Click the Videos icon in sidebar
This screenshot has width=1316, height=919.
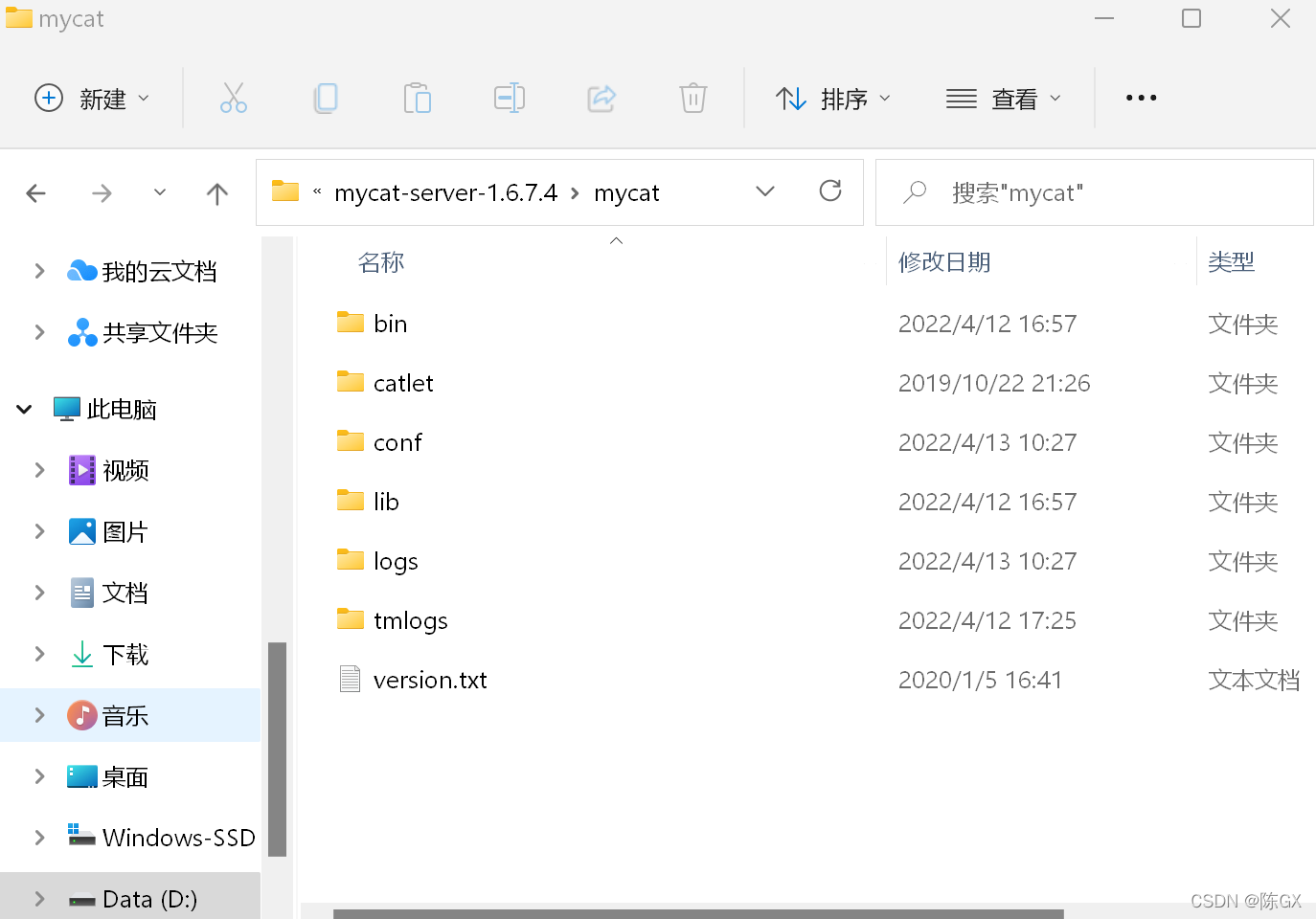click(x=82, y=470)
